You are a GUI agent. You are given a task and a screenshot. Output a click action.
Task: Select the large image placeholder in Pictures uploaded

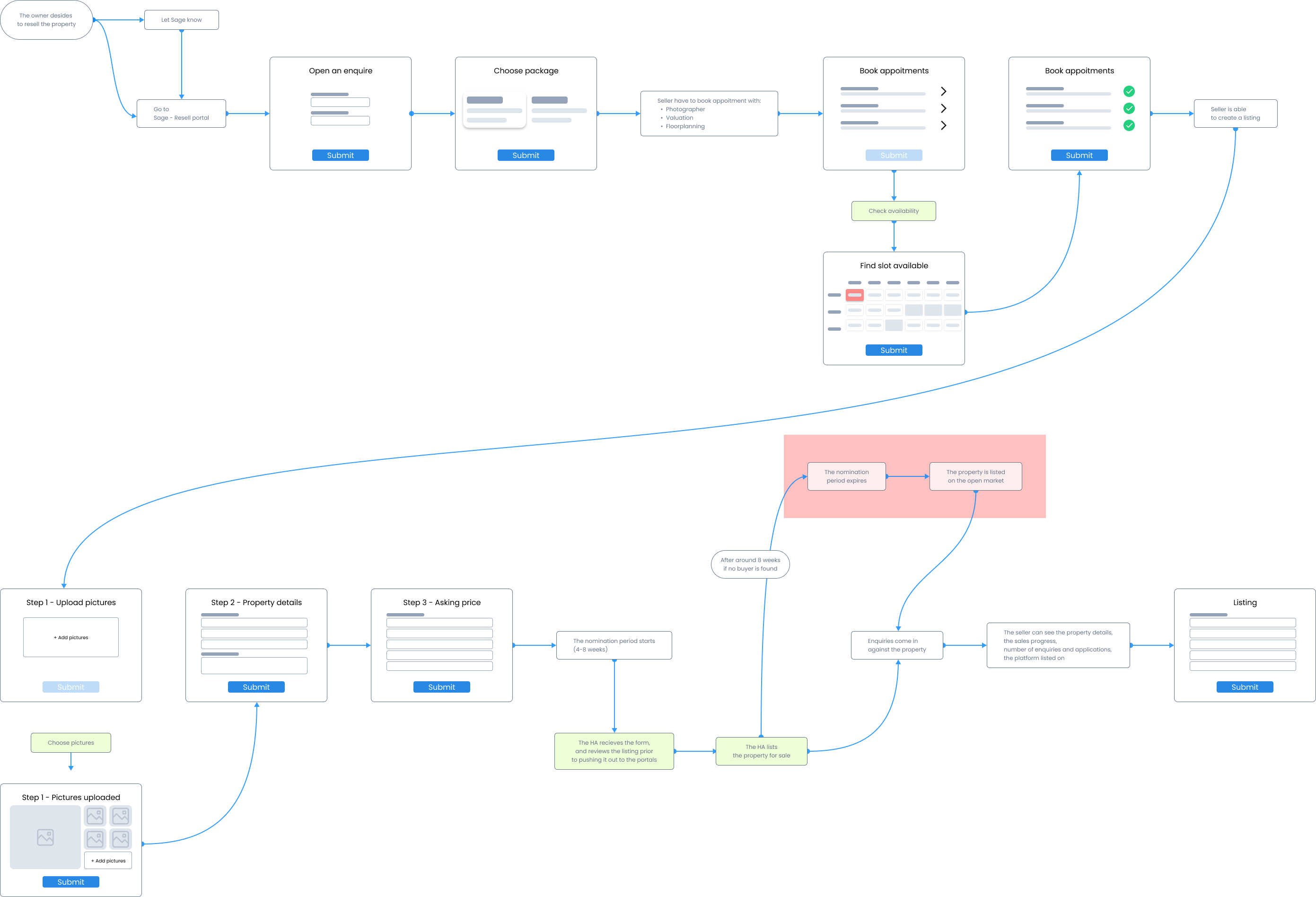click(45, 837)
